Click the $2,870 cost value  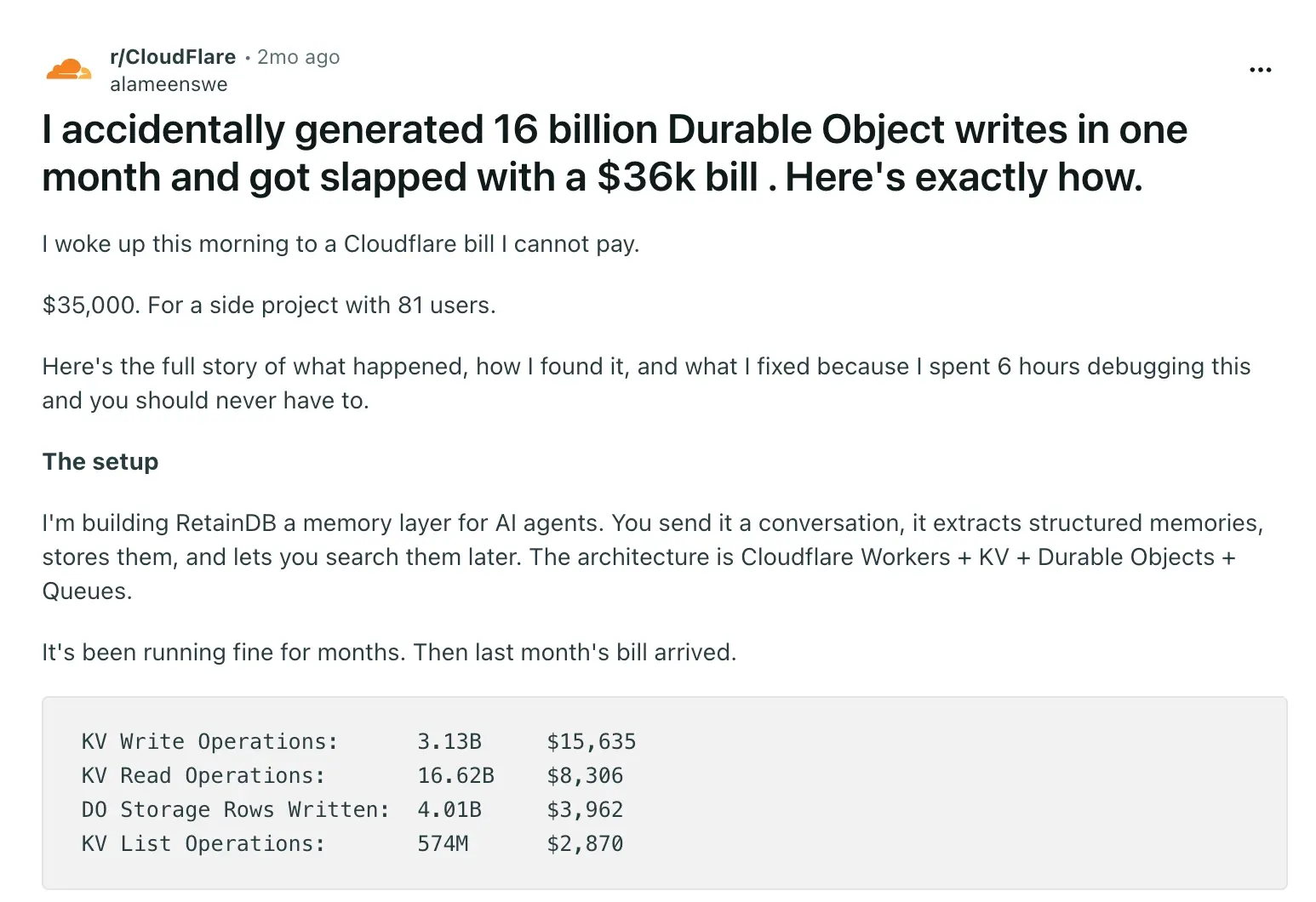[x=585, y=844]
